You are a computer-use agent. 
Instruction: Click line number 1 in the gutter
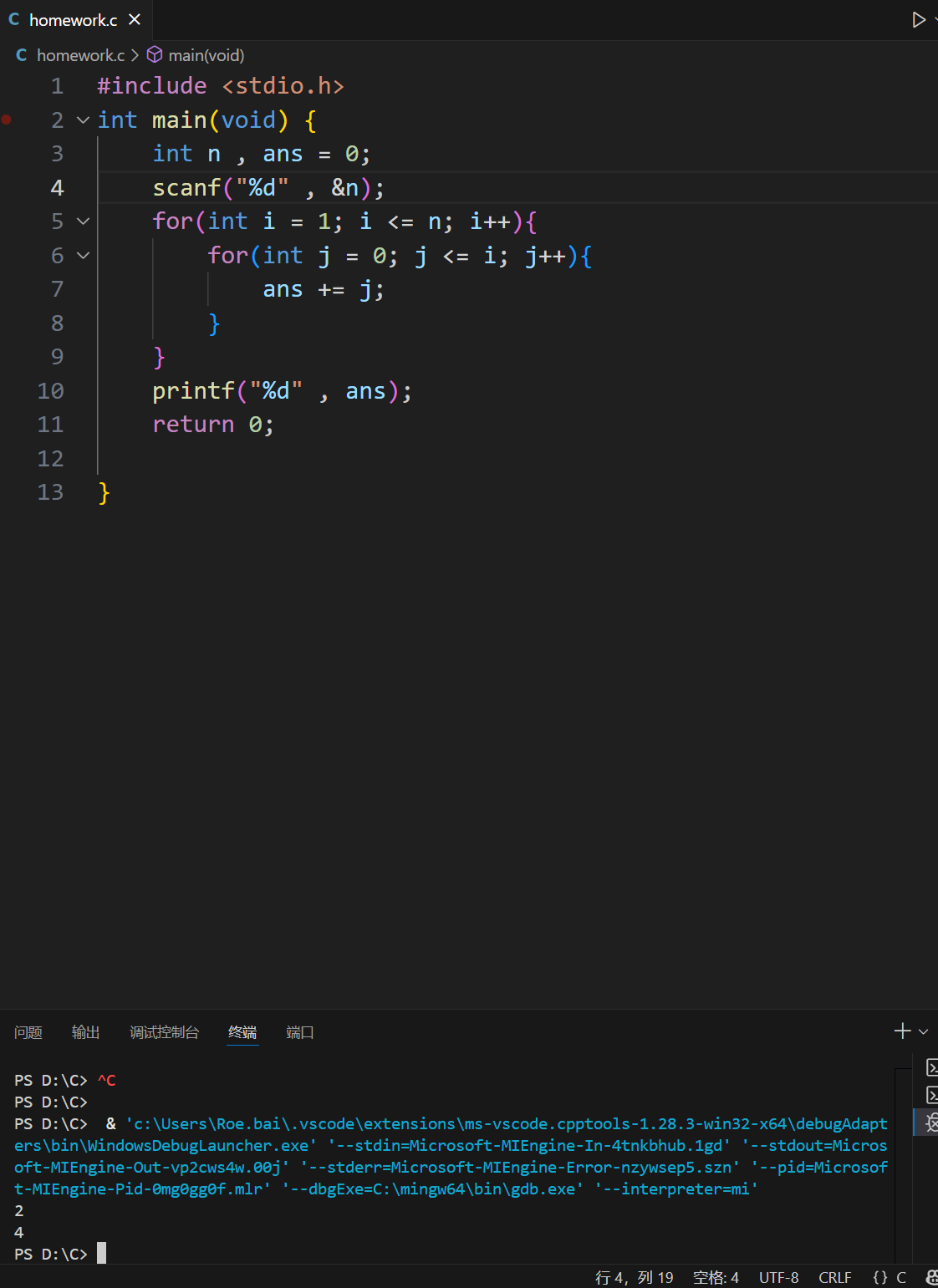(57, 86)
